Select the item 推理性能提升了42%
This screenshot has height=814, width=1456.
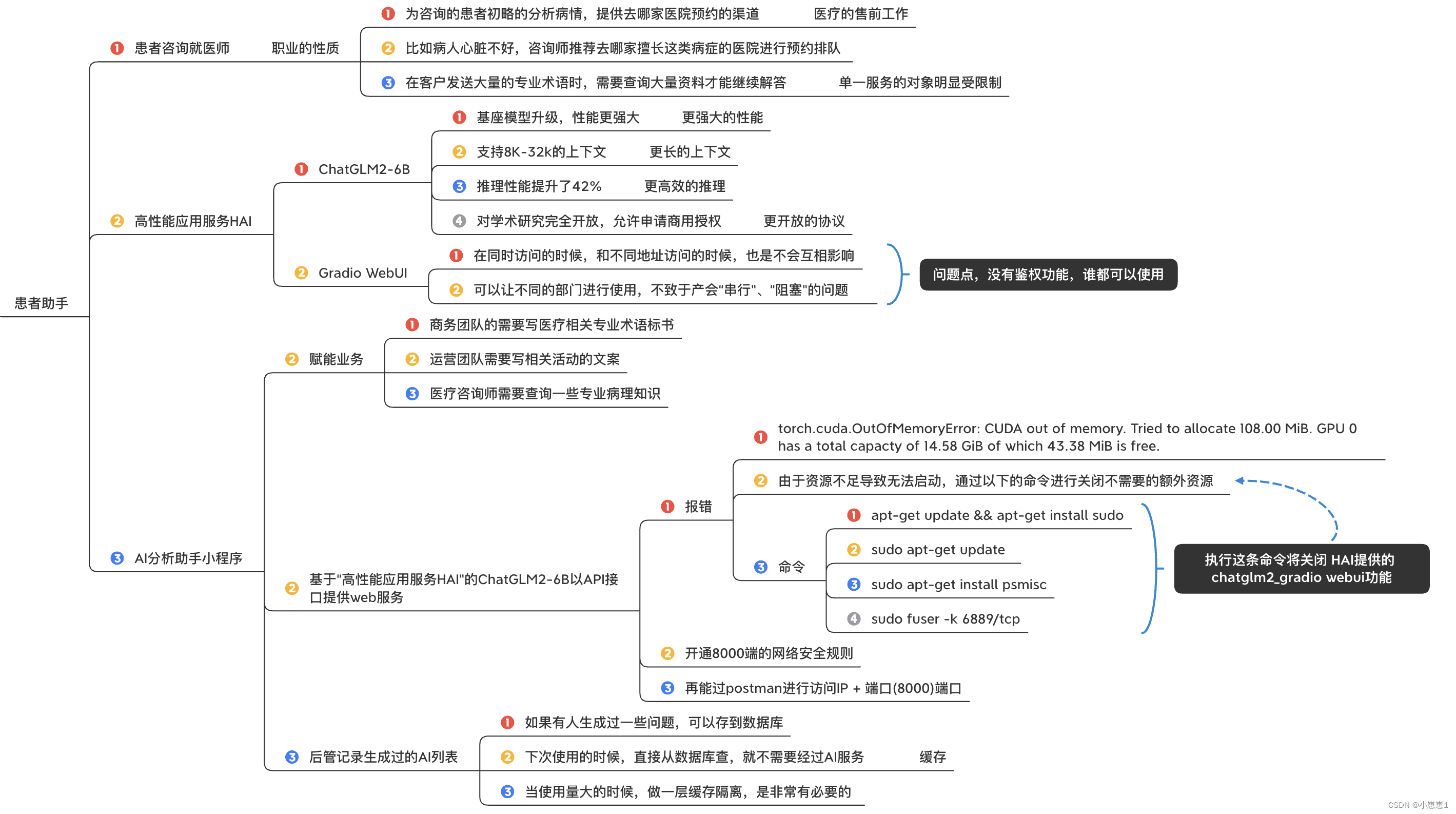(x=539, y=186)
